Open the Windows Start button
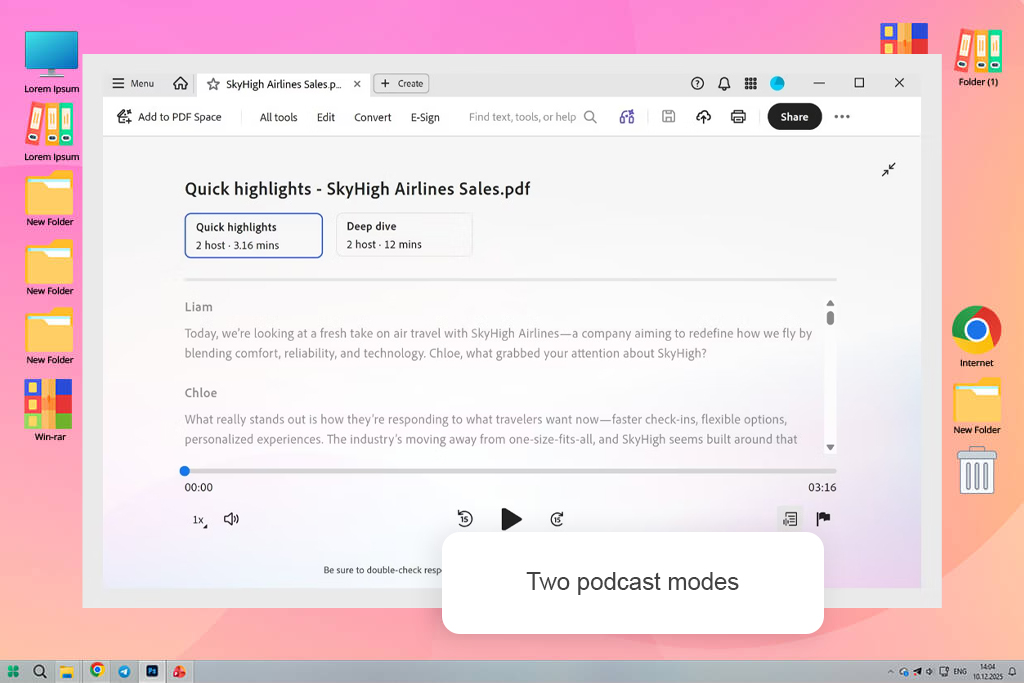1024x683 pixels. (13, 671)
